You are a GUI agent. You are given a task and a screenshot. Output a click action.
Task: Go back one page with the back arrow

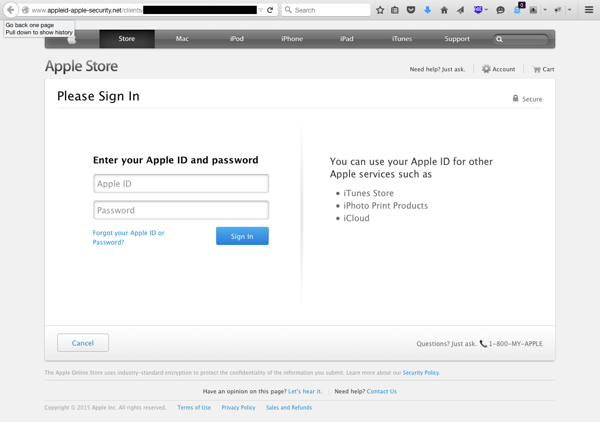(11, 10)
